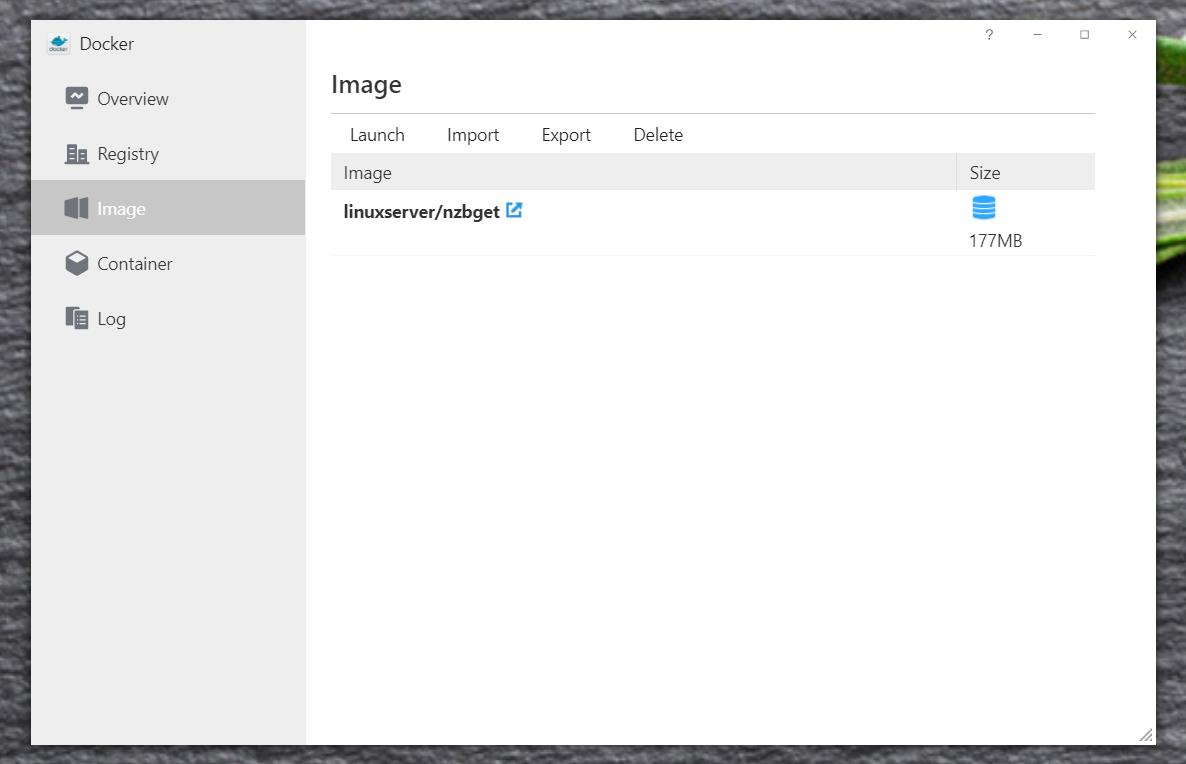Maximize the Docker window
The width and height of the screenshot is (1186, 764).
(1084, 35)
